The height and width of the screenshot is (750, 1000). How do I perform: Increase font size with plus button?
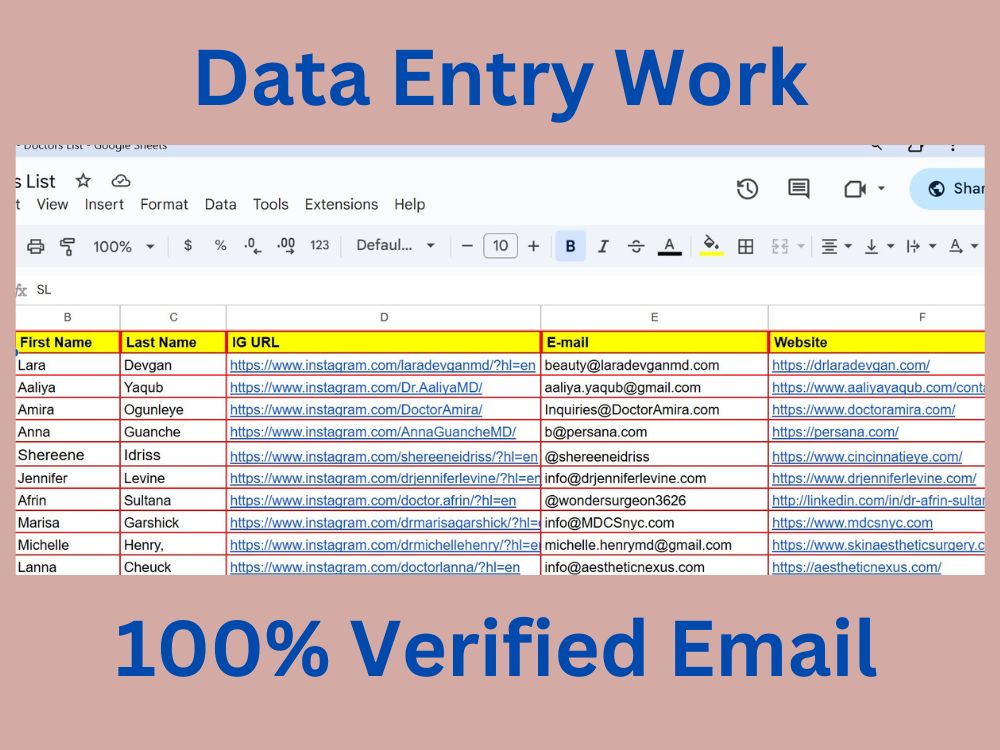click(x=534, y=246)
